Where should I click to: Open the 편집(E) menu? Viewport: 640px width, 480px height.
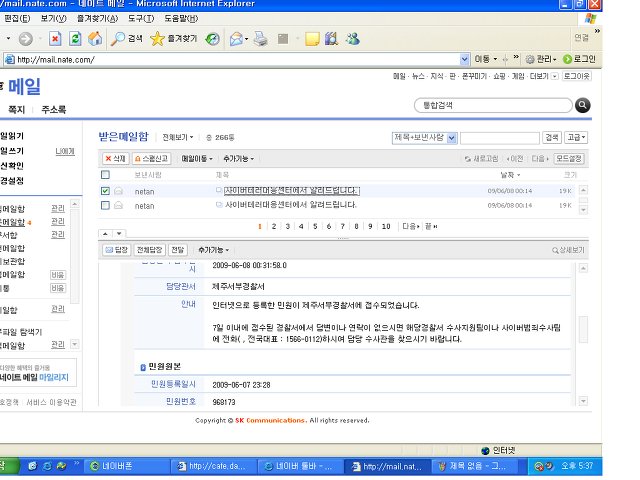tap(17, 18)
